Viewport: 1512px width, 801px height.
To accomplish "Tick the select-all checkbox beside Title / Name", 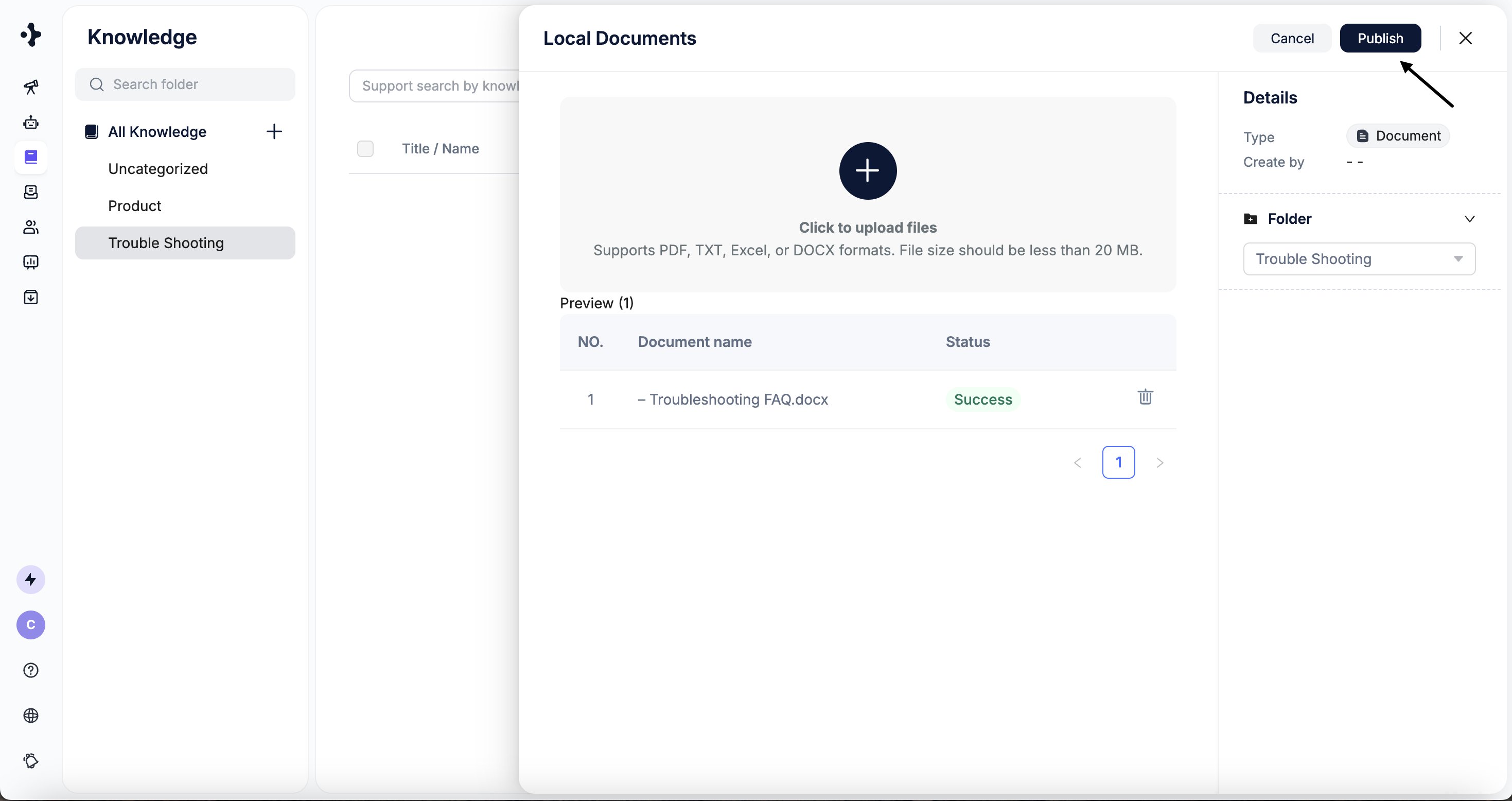I will click(365, 149).
